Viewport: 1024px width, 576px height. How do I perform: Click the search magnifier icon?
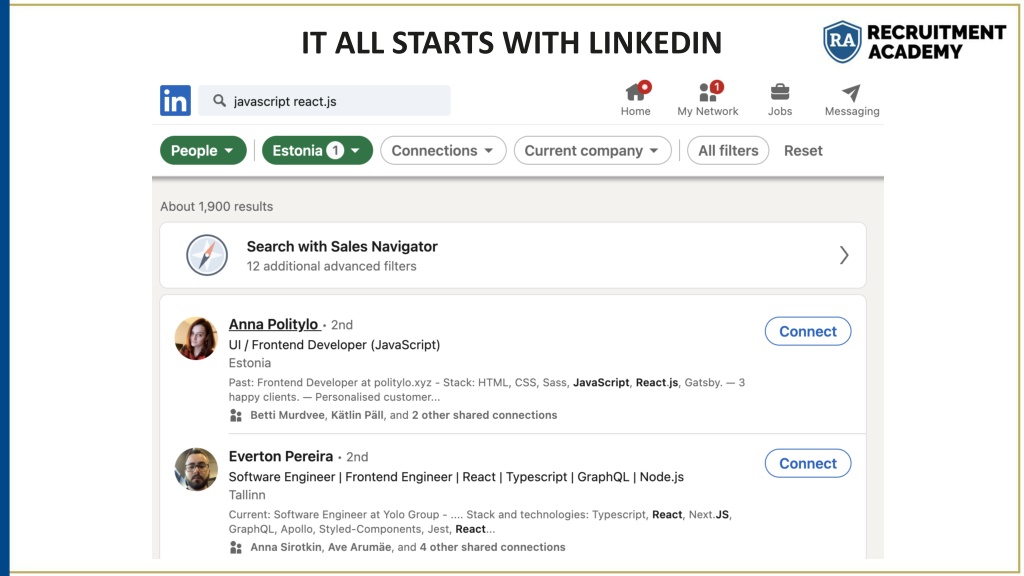point(219,101)
